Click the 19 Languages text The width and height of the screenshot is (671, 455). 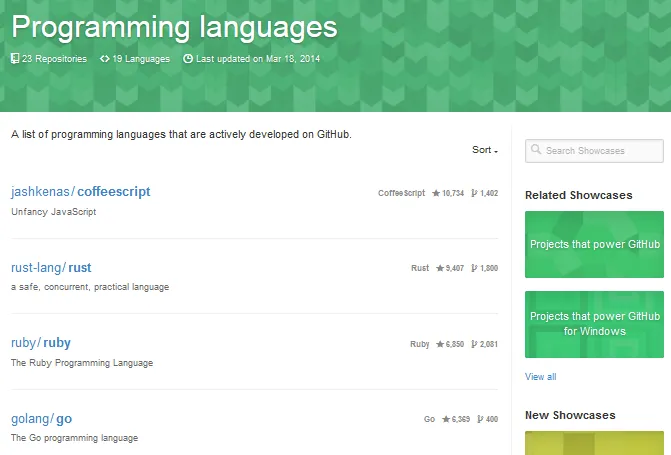[141, 59]
